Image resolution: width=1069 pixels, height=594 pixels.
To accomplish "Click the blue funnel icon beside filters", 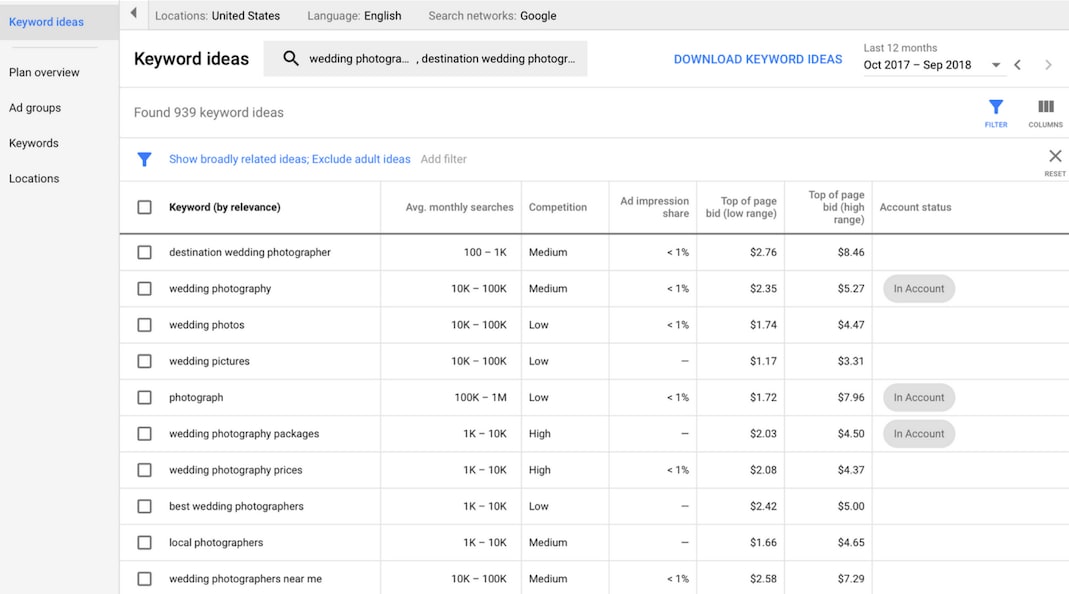I will [x=144, y=160].
